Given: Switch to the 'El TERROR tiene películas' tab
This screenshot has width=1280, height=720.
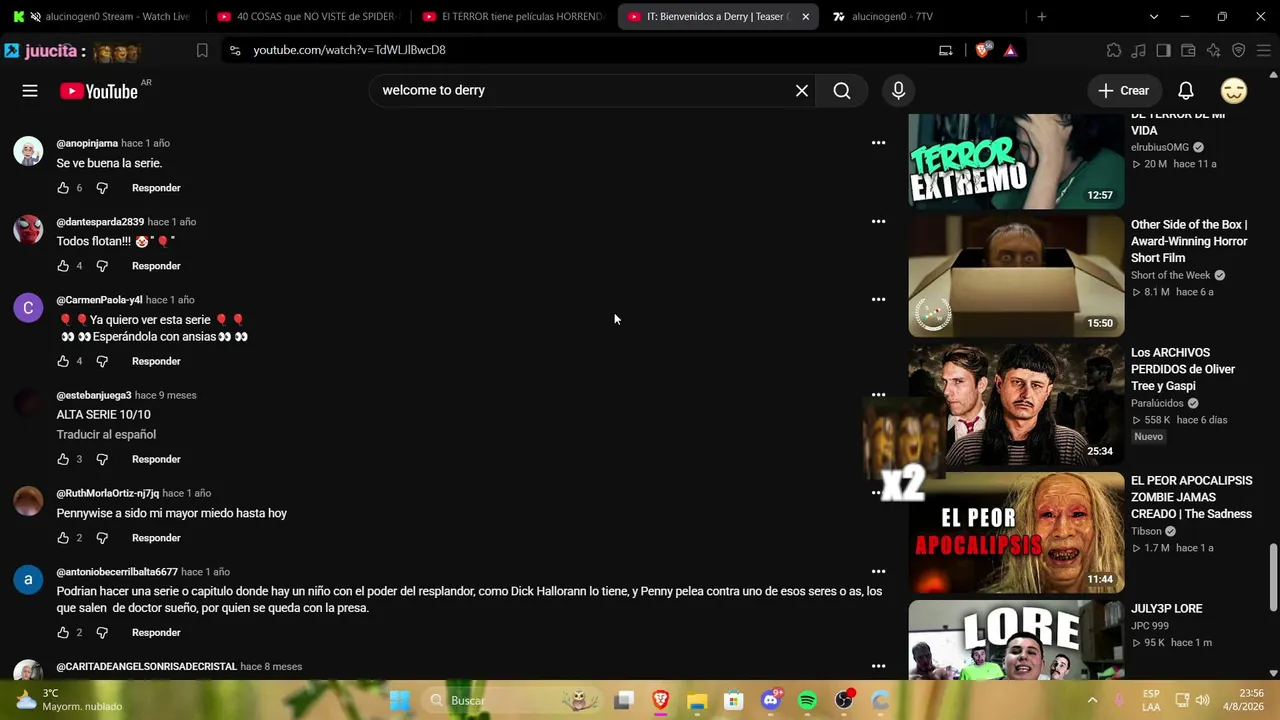Looking at the screenshot, I should 513,17.
